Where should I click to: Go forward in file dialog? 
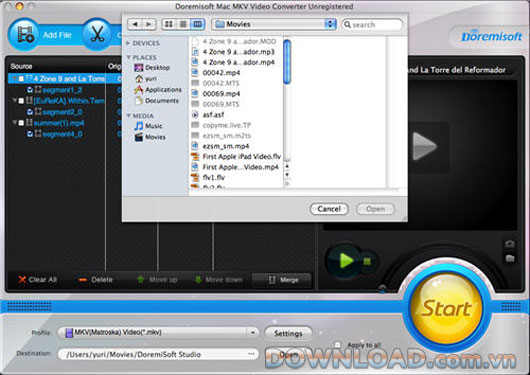click(149, 24)
